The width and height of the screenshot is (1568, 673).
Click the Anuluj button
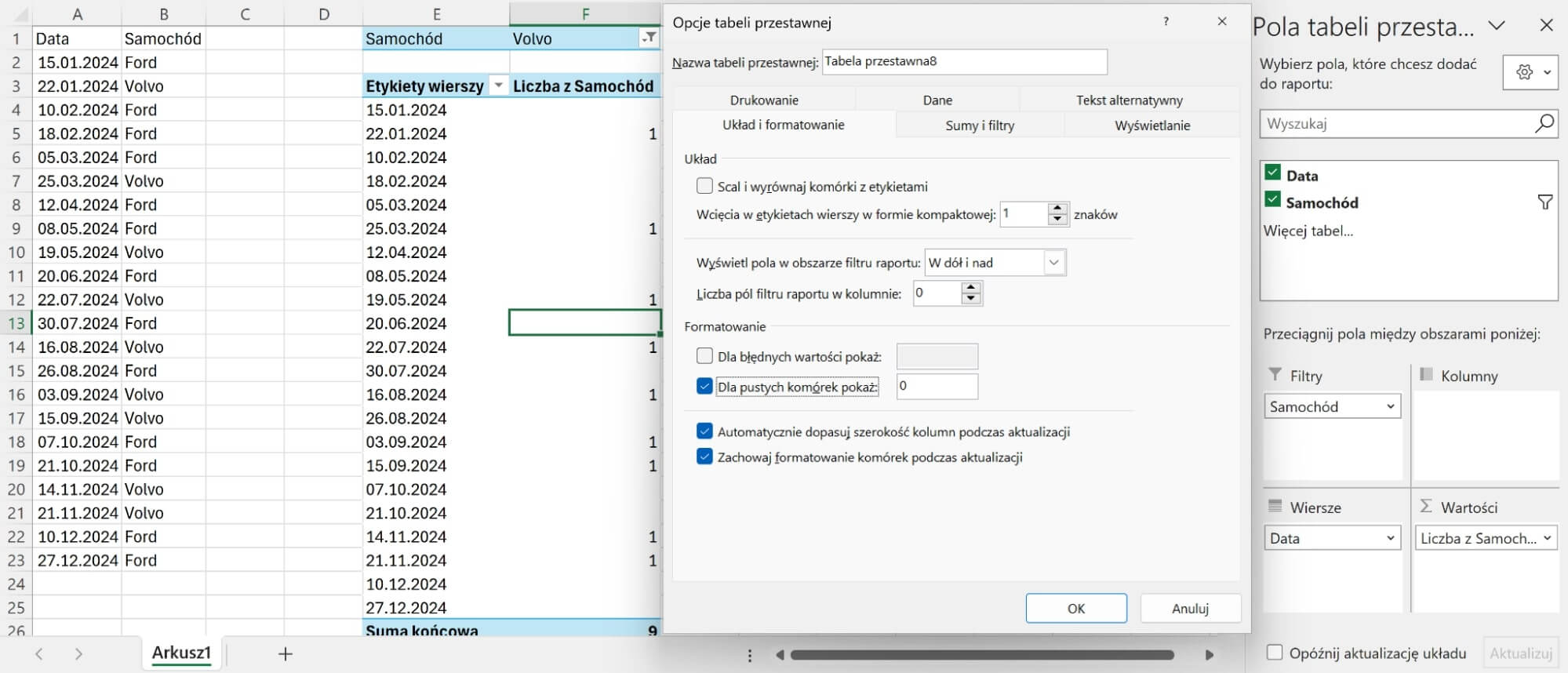tap(1189, 609)
